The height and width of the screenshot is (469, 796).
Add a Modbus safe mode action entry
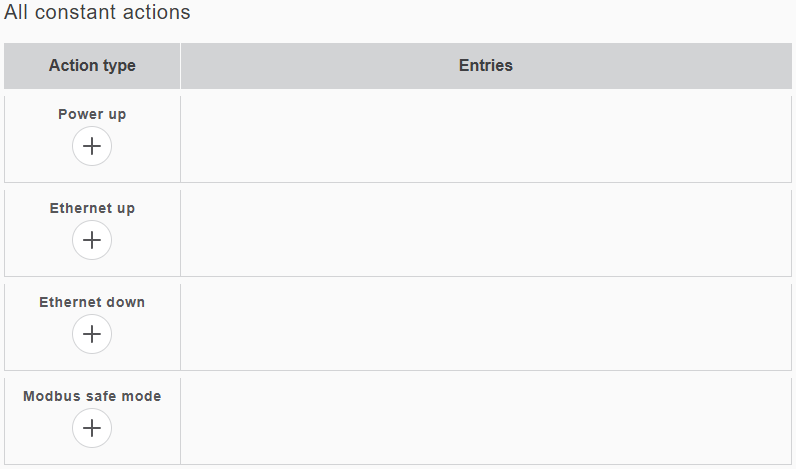click(x=92, y=428)
